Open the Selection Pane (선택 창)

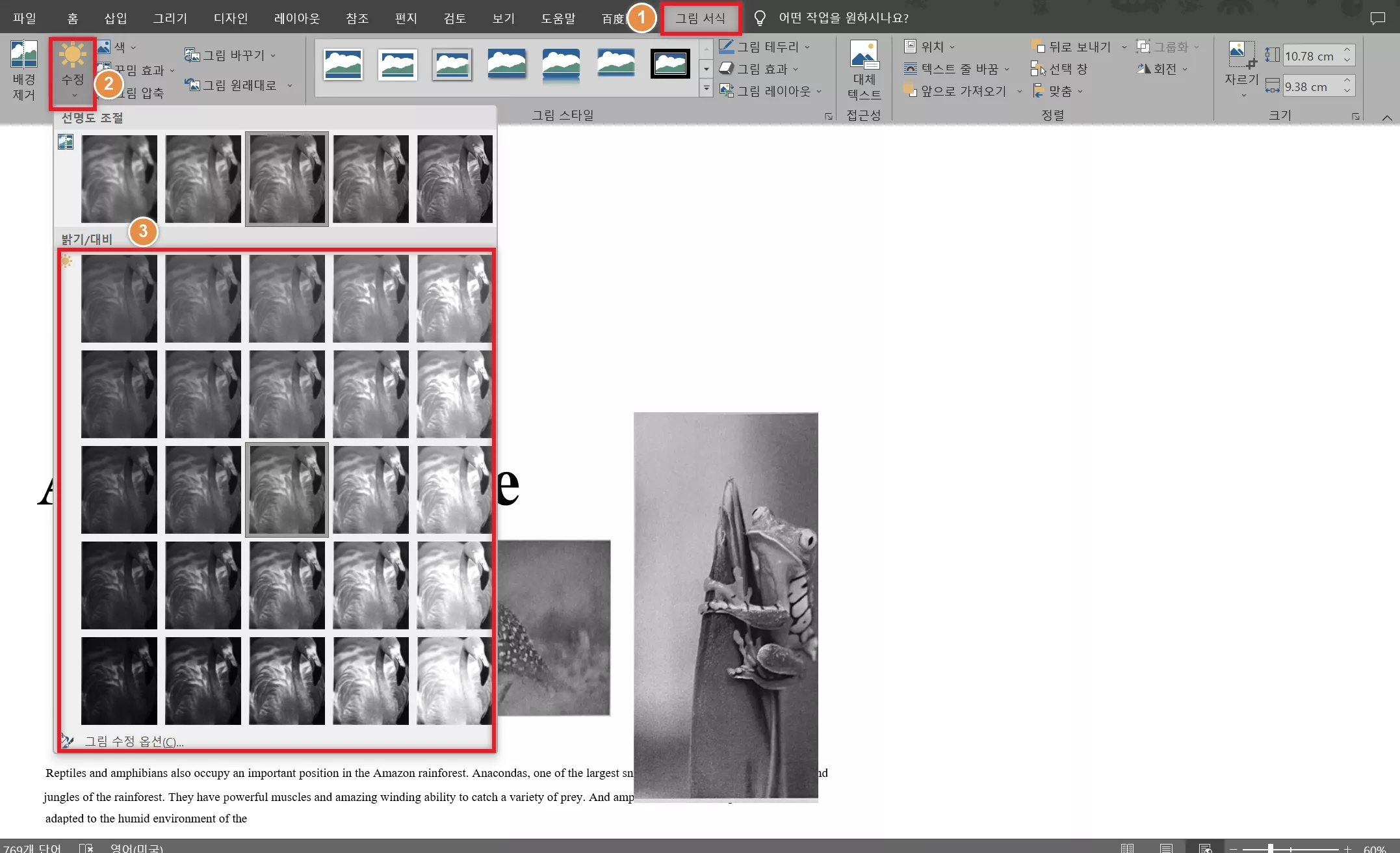(x=1059, y=69)
